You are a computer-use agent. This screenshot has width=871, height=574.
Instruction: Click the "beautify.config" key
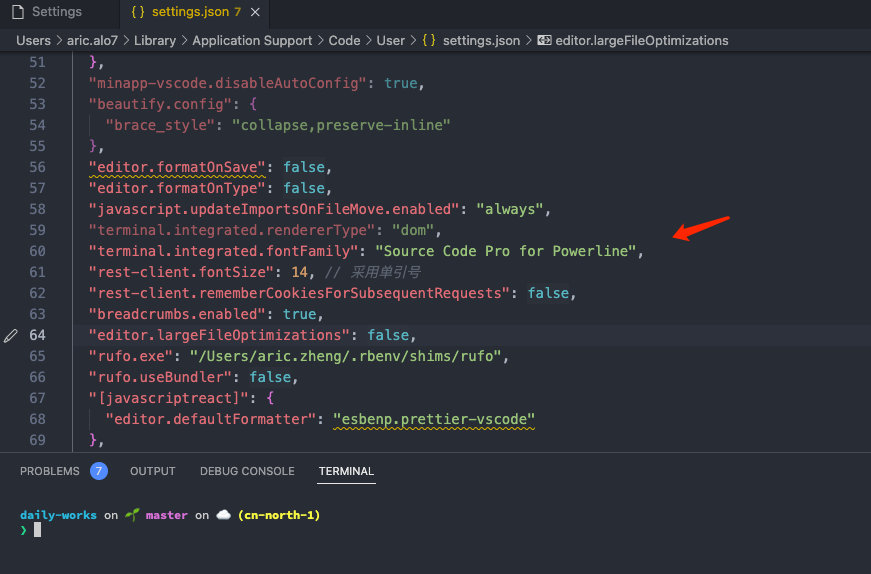click(x=160, y=104)
